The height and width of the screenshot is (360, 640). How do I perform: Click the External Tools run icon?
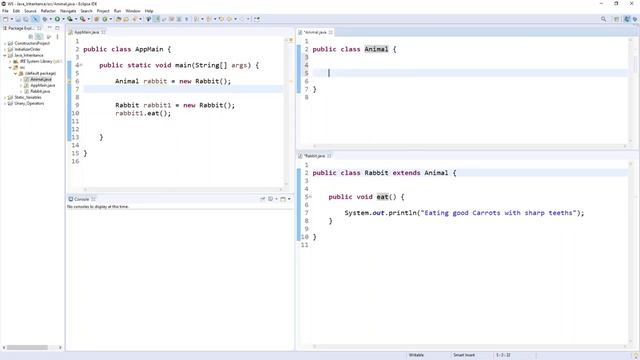pos(82,19)
